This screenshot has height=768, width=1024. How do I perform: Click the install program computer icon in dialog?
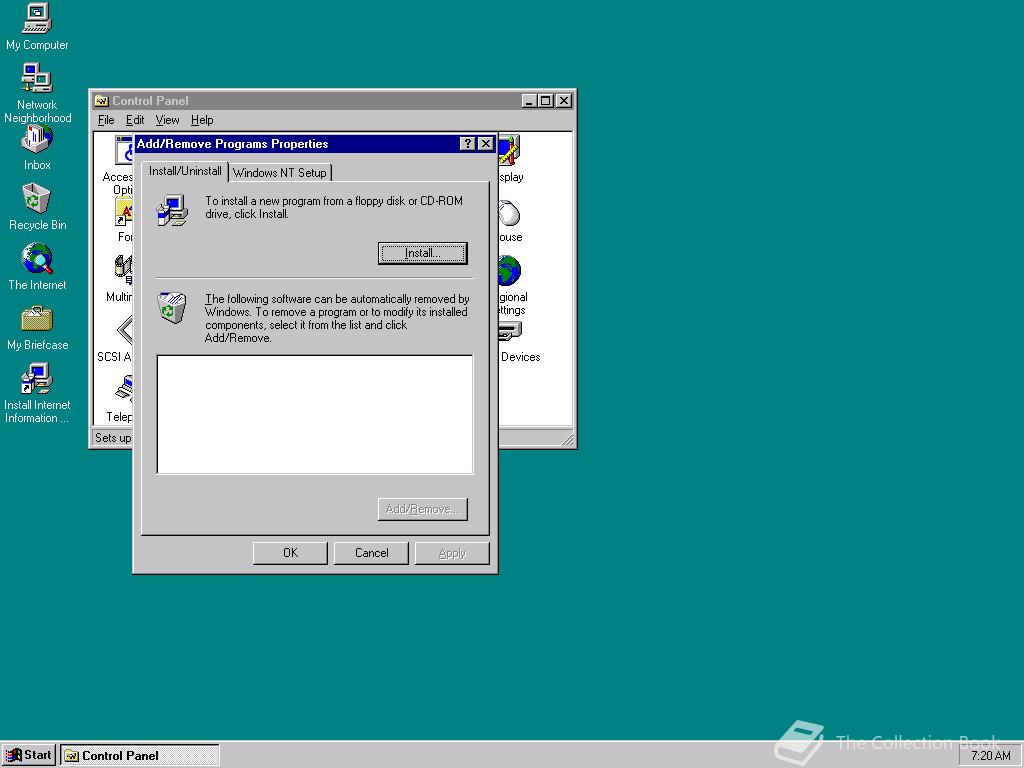pos(172,210)
